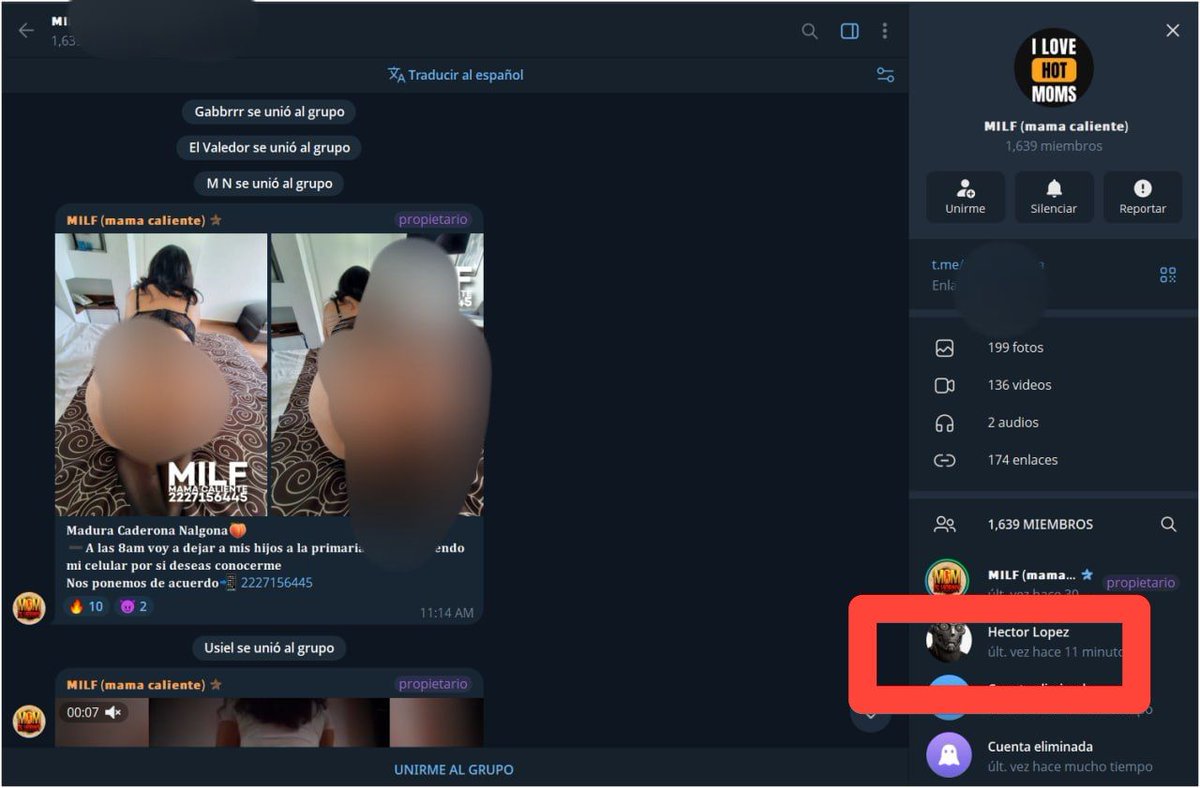This screenshot has height=788, width=1200.
Task: Click the 1,639 MIEMBROS heading
Action: 1040,524
